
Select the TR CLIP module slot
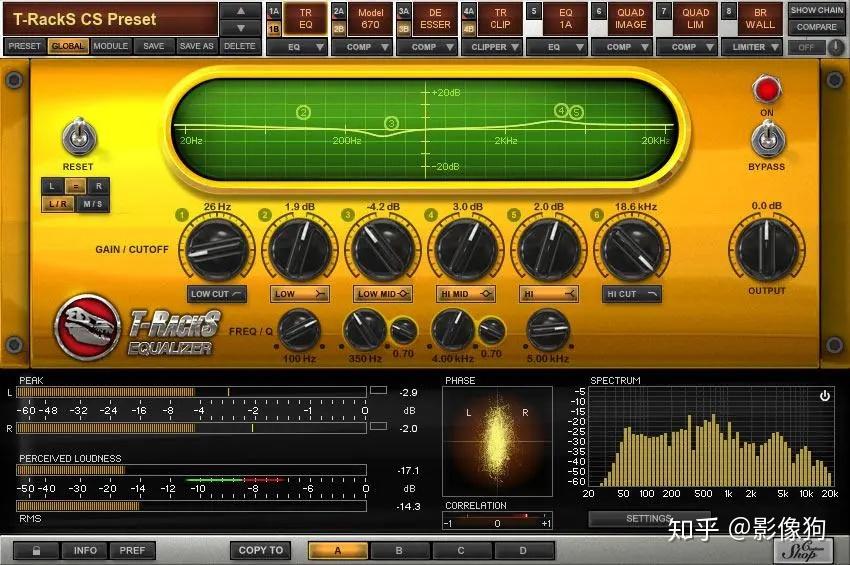click(500, 19)
